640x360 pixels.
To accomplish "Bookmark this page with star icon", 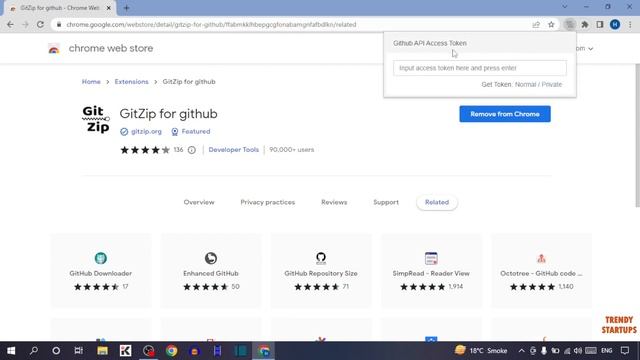I will [x=551, y=24].
